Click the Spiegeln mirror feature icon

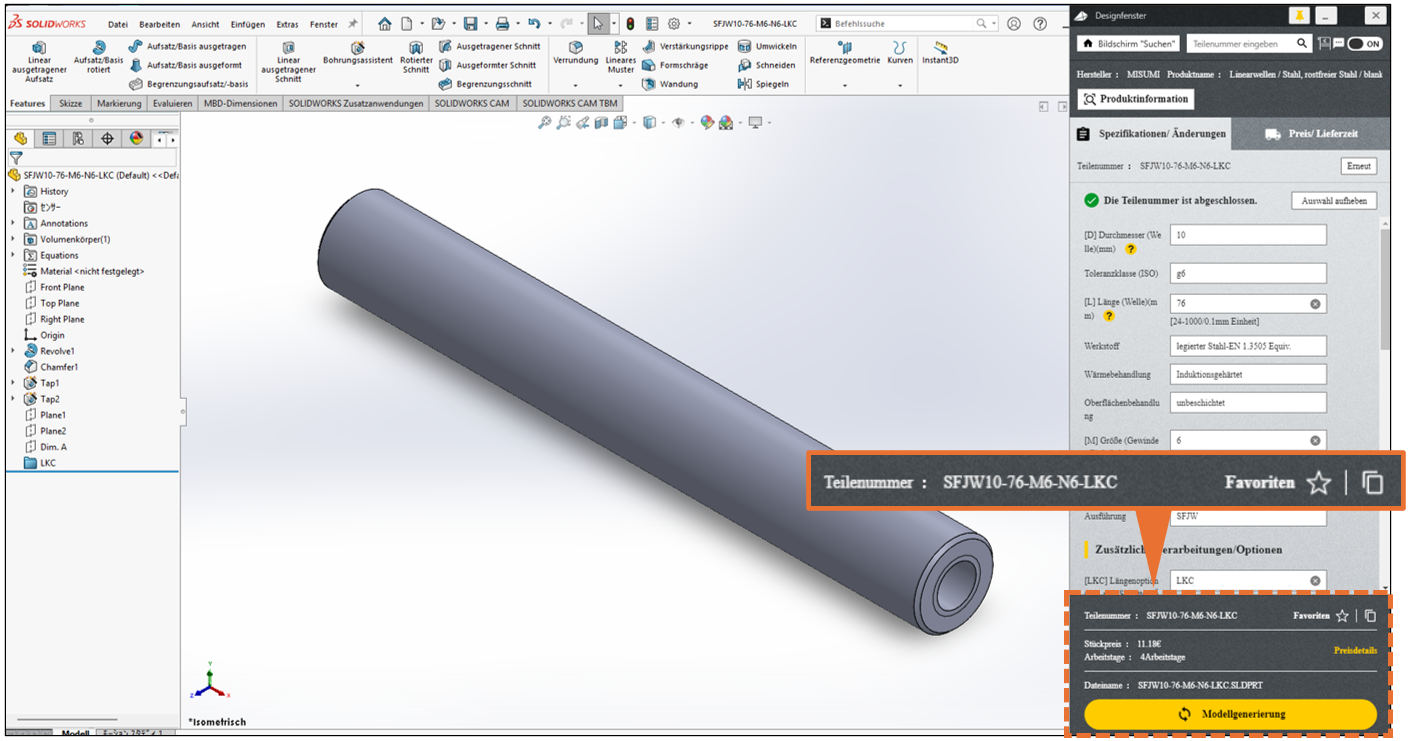pos(744,84)
